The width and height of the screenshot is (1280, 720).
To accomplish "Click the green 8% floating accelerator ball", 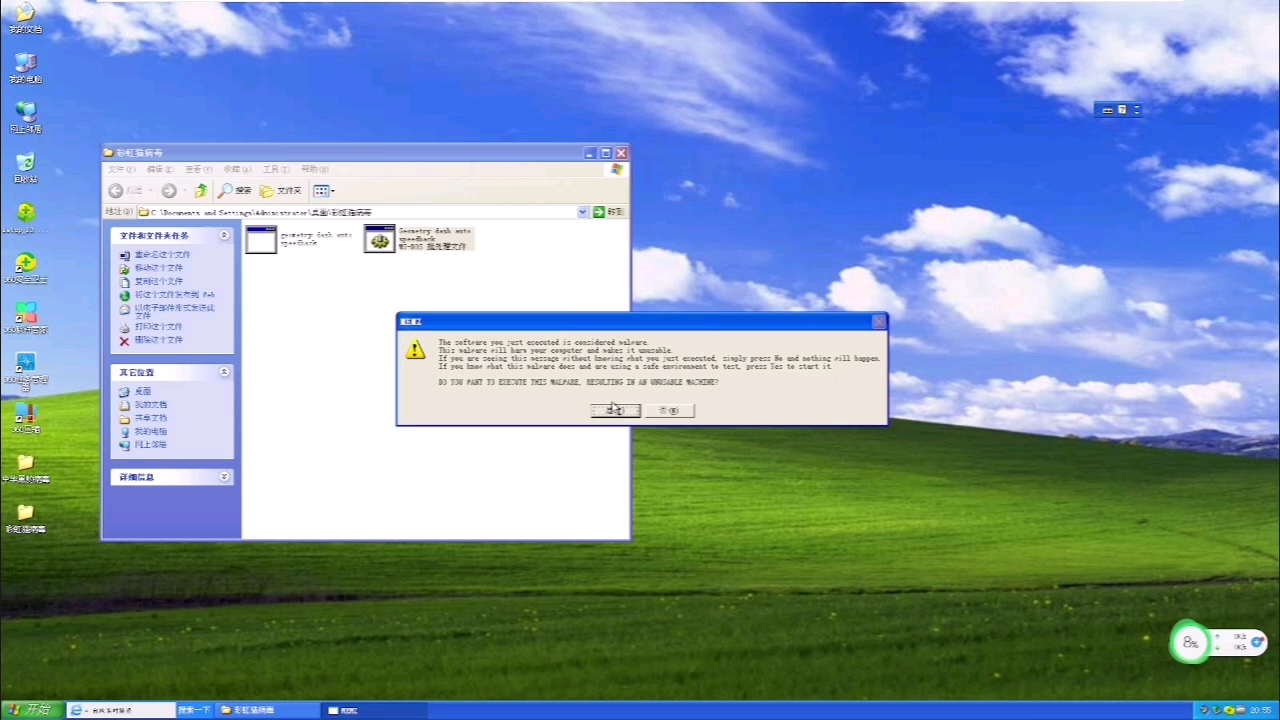I will pos(1190,643).
